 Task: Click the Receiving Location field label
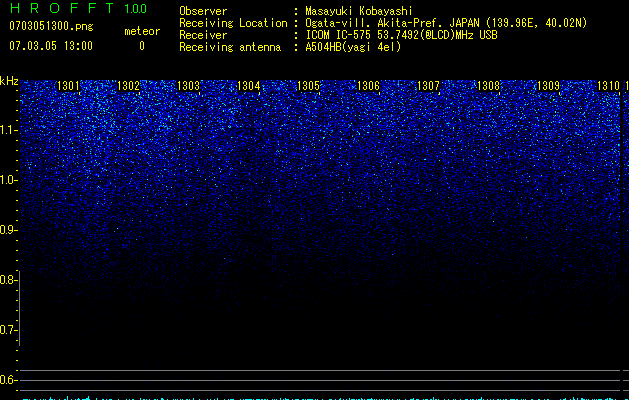click(x=233, y=23)
